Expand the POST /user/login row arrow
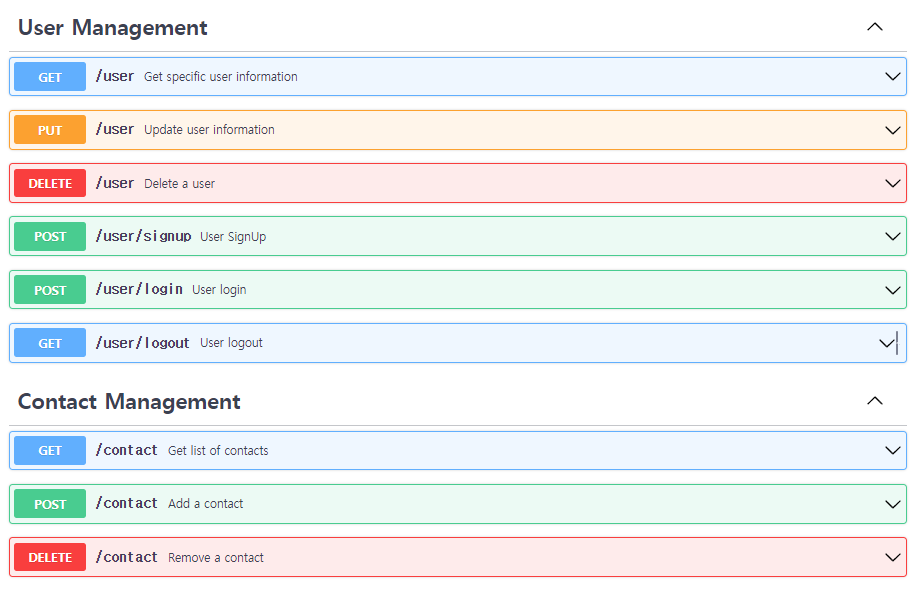 (892, 290)
